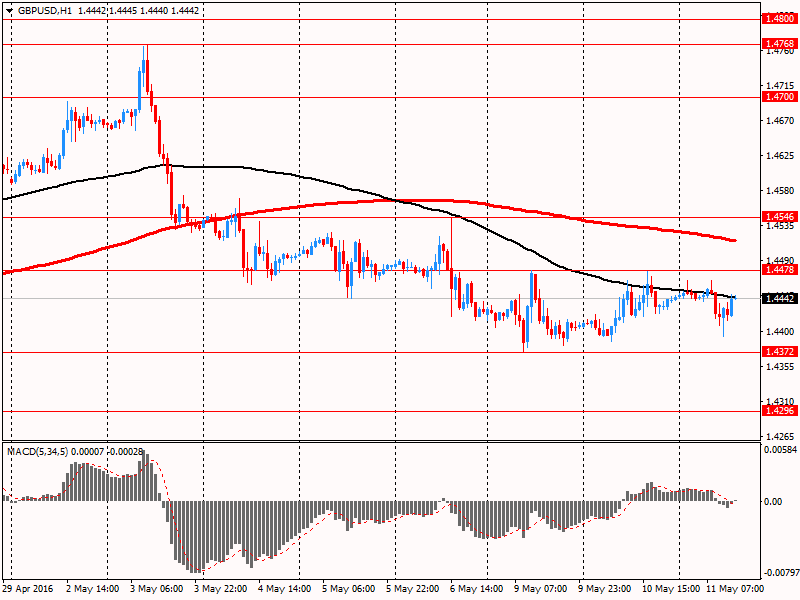800x600 pixels.
Task: Select the 6 May 14:00 time axis label
Action: [x=476, y=588]
